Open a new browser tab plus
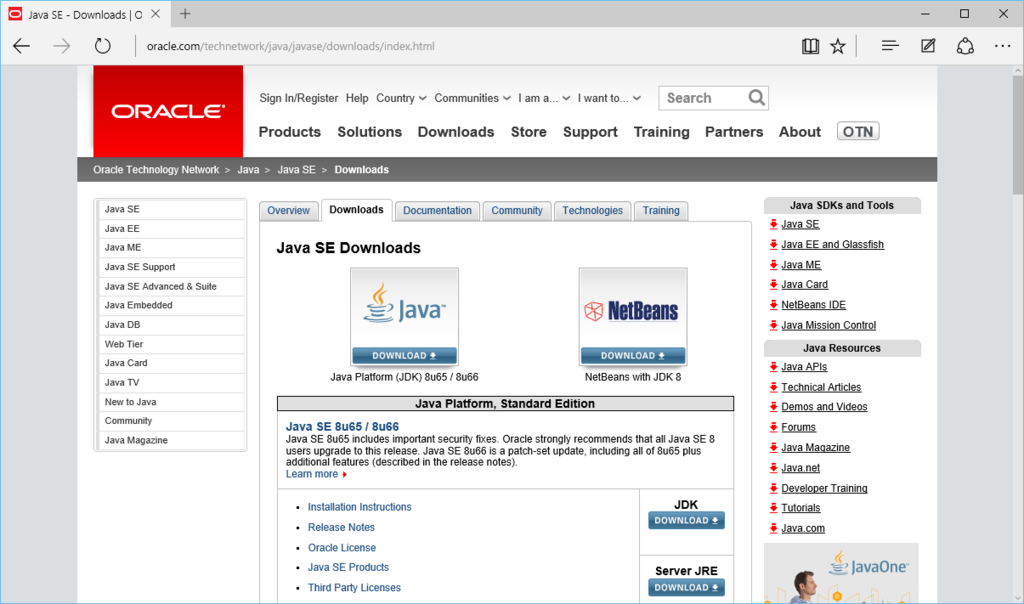This screenshot has height=604, width=1024. tap(185, 14)
